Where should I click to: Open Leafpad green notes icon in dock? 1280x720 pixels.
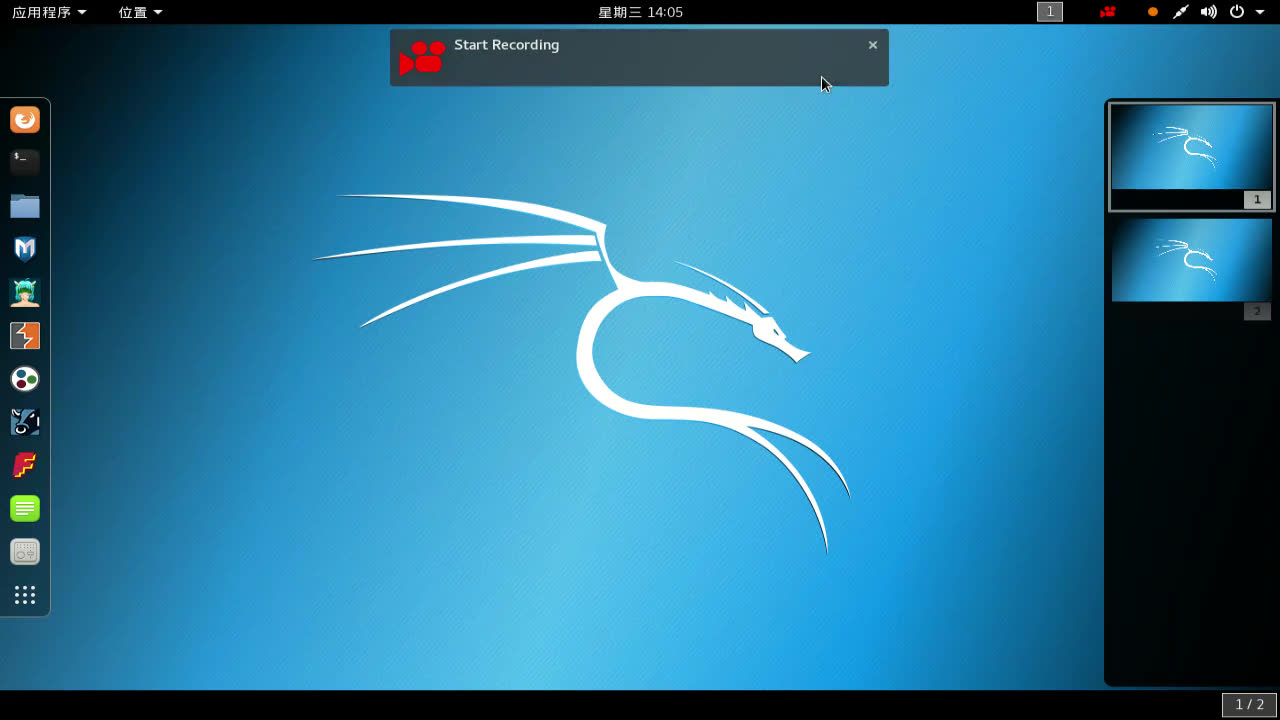pos(25,509)
